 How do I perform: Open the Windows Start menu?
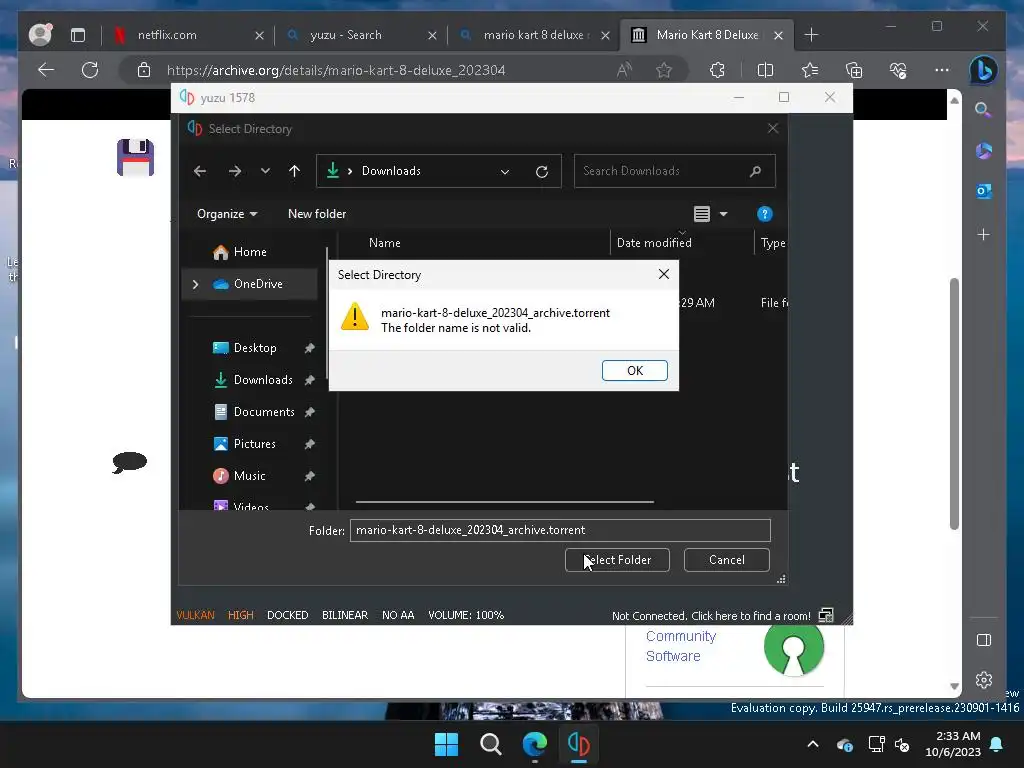point(446,744)
